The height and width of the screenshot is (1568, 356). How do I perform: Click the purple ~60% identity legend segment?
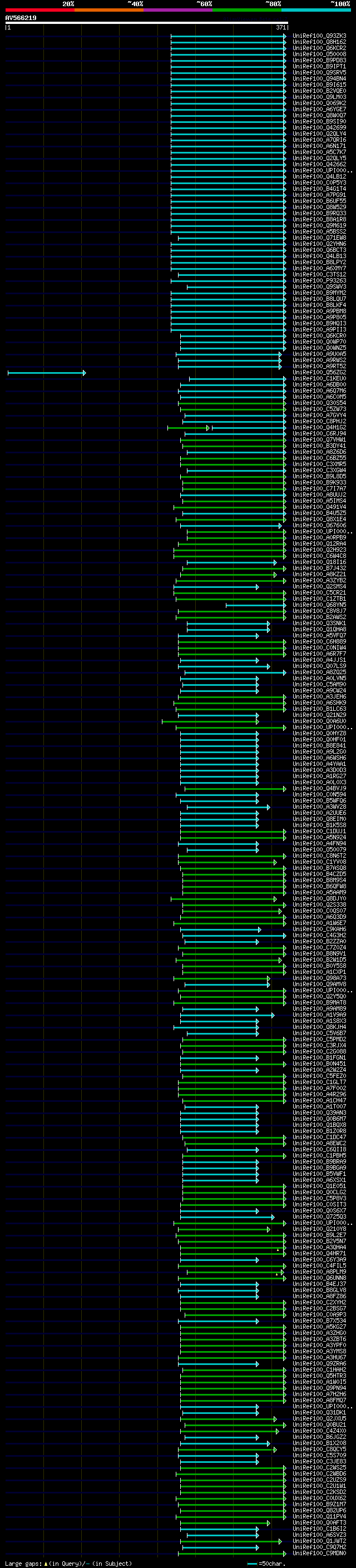(x=177, y=10)
